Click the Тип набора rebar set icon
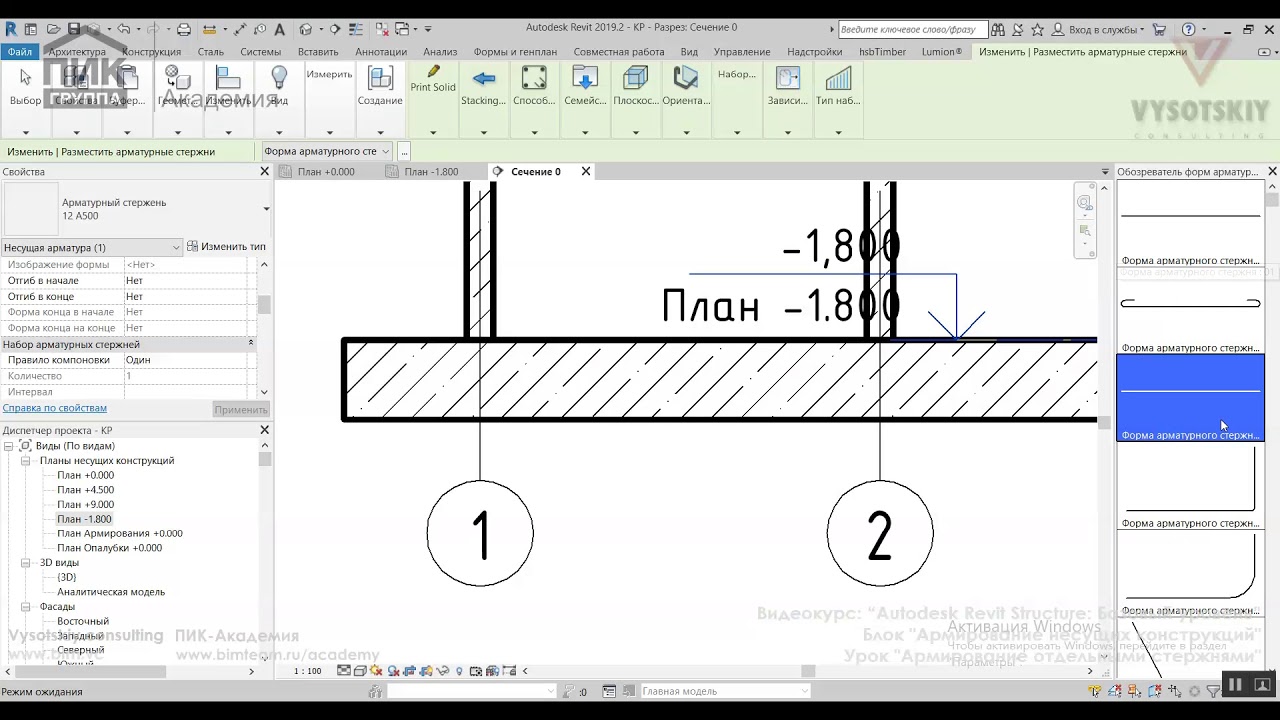1280x720 pixels. tap(838, 78)
